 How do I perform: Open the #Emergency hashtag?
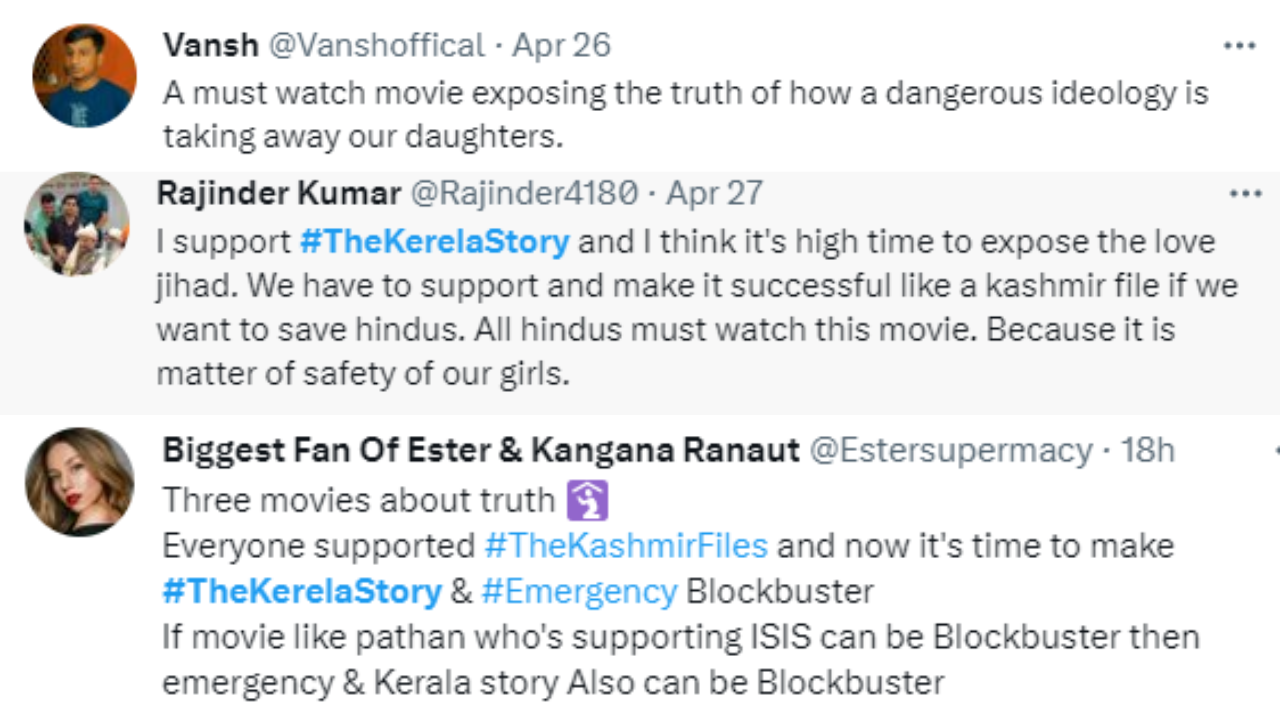(x=579, y=591)
